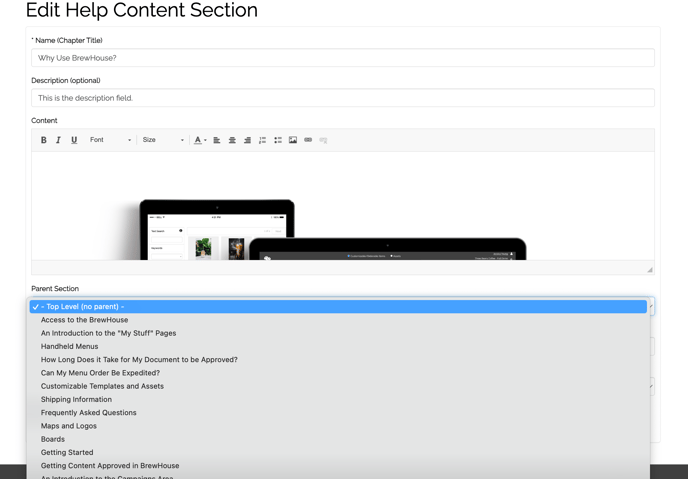This screenshot has height=479, width=688.
Task: Insert a bulleted list
Action: (x=278, y=140)
